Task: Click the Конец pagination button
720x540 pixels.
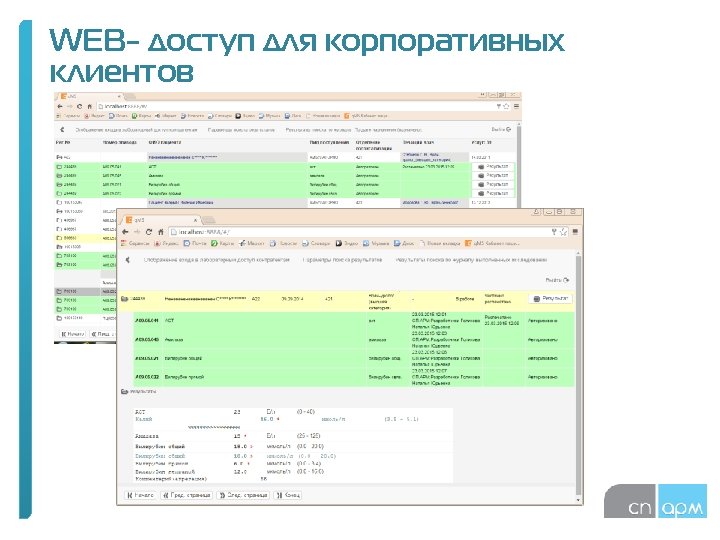Action: tap(288, 495)
